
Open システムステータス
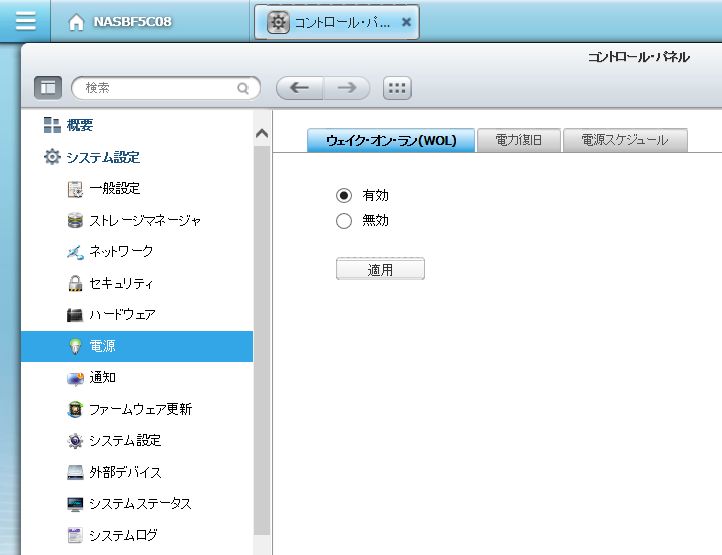(x=140, y=504)
